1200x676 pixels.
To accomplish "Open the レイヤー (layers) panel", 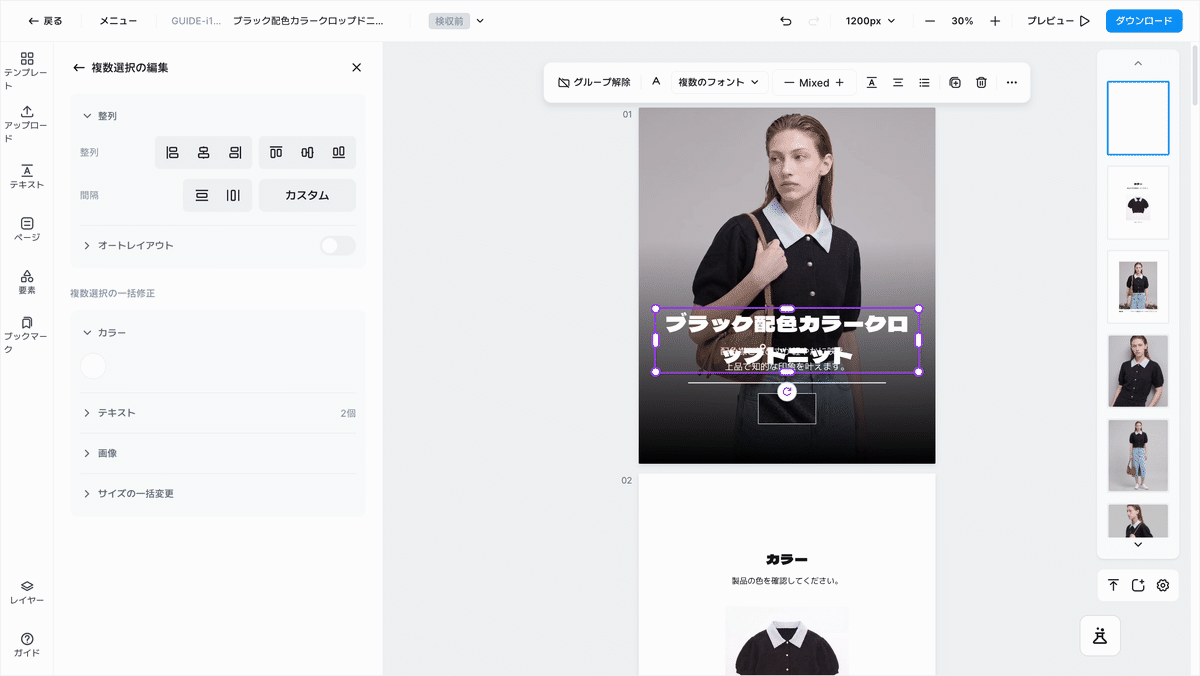I will [27, 592].
